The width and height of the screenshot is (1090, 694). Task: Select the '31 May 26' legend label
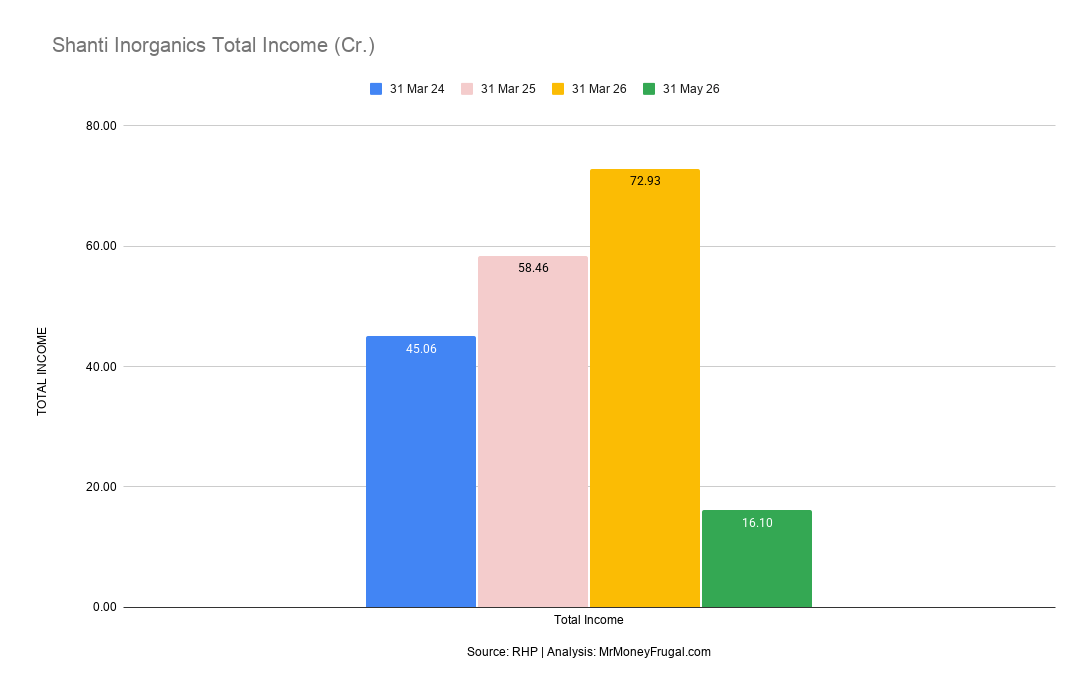[691, 89]
